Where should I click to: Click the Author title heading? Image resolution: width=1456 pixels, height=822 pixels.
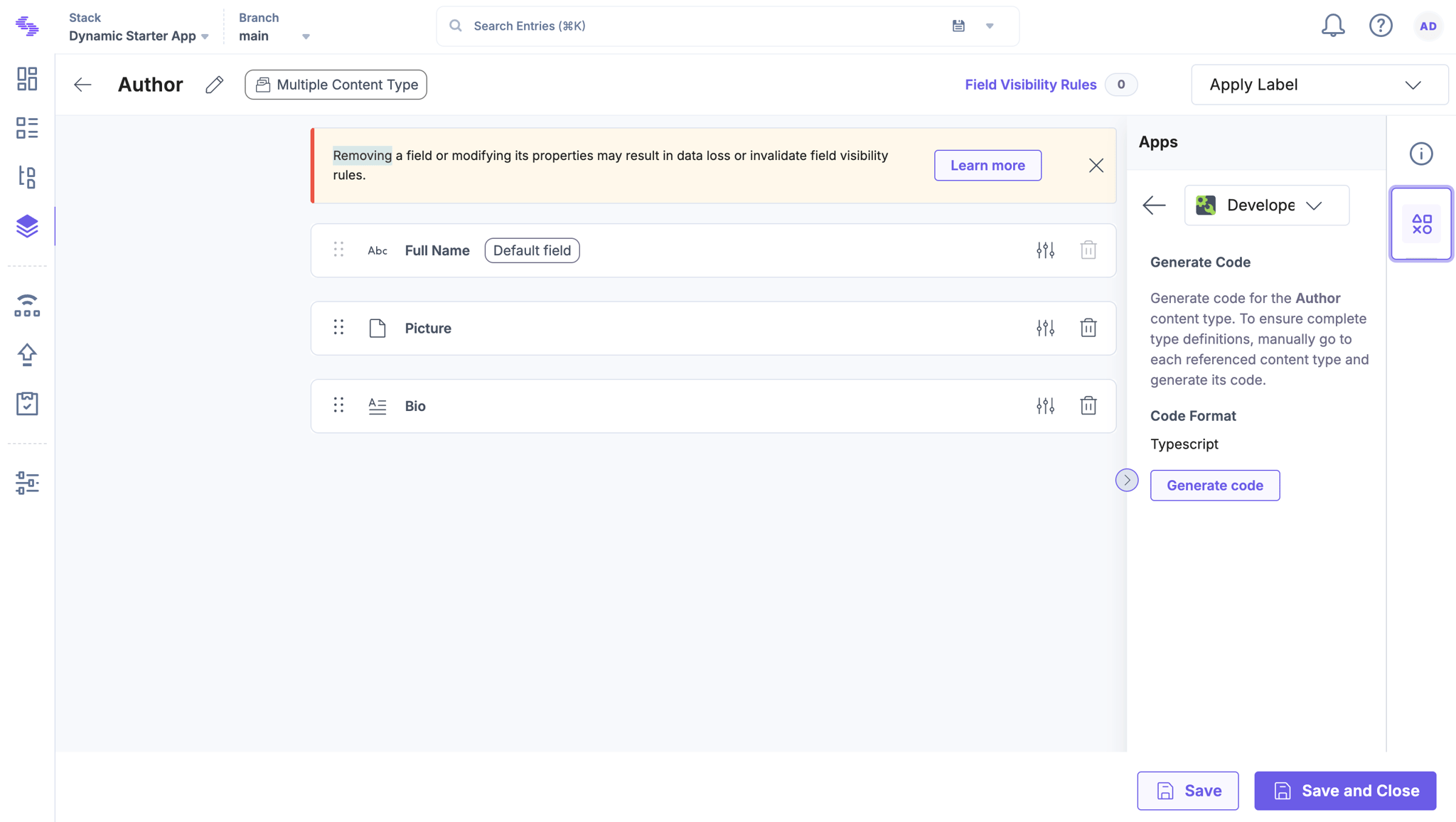pos(150,85)
